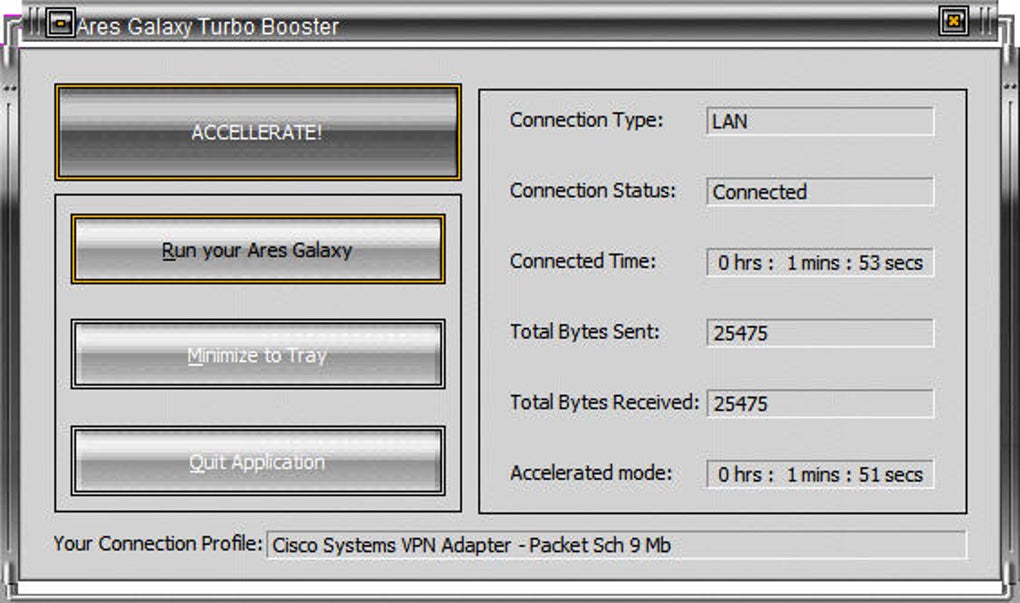Screen dimensions: 1020x603
Task: Select the Connection Status Connected field
Action: tap(820, 192)
